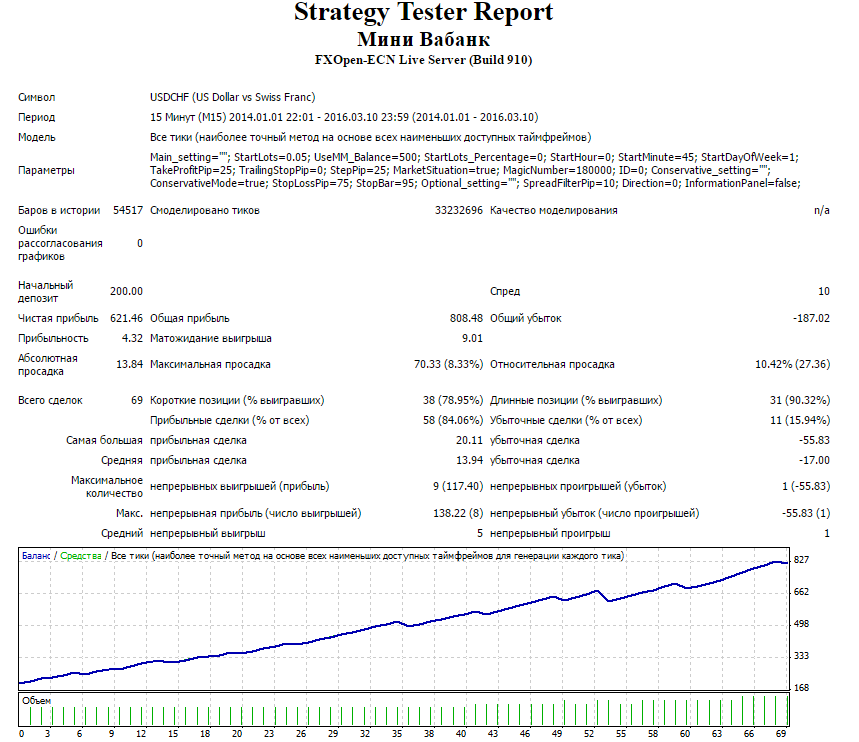
Task: Click the "Баланс" legend label in chart
Action: [x=36, y=556]
